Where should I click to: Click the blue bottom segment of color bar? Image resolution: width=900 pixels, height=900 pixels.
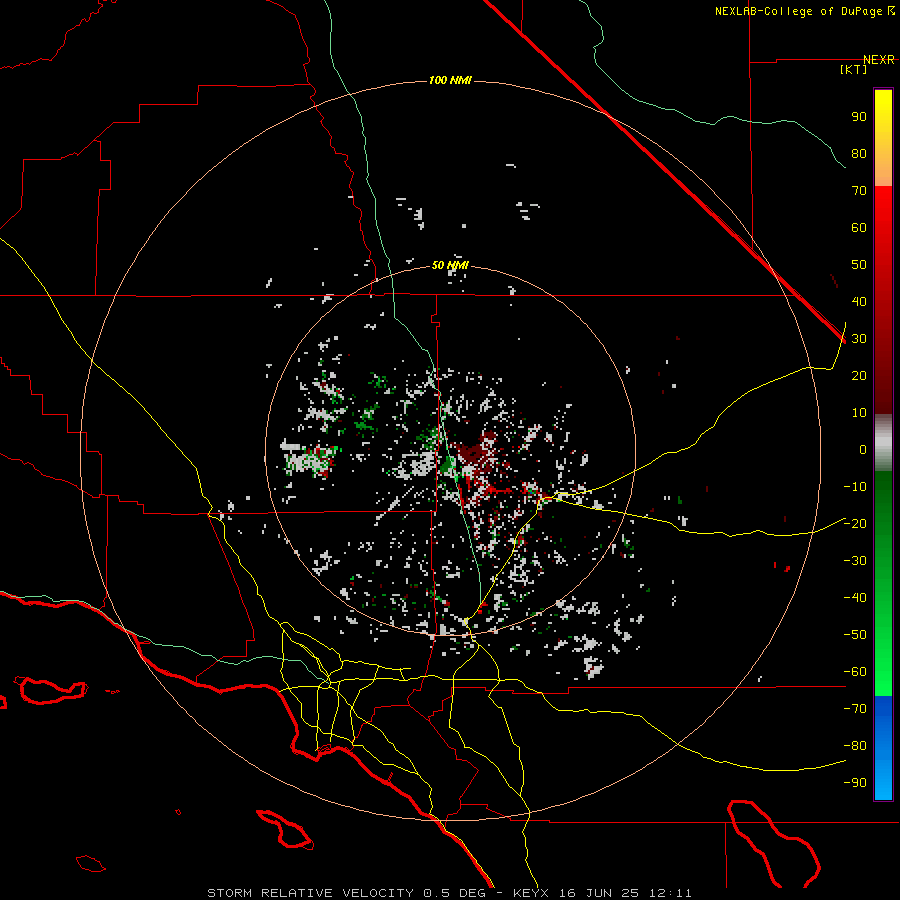[883, 748]
